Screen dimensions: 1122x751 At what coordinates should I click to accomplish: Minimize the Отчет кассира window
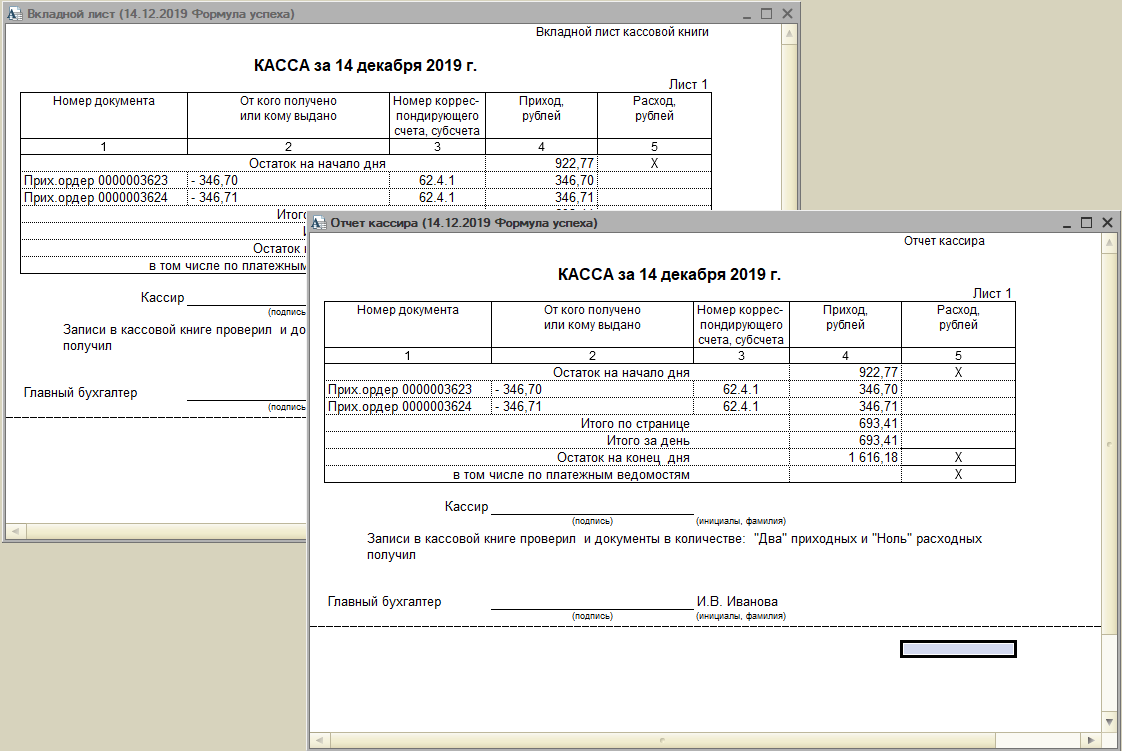coord(1066,223)
